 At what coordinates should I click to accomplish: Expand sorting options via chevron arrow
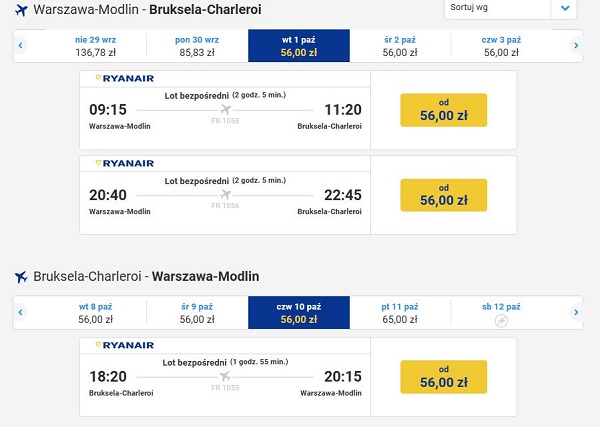(x=565, y=8)
